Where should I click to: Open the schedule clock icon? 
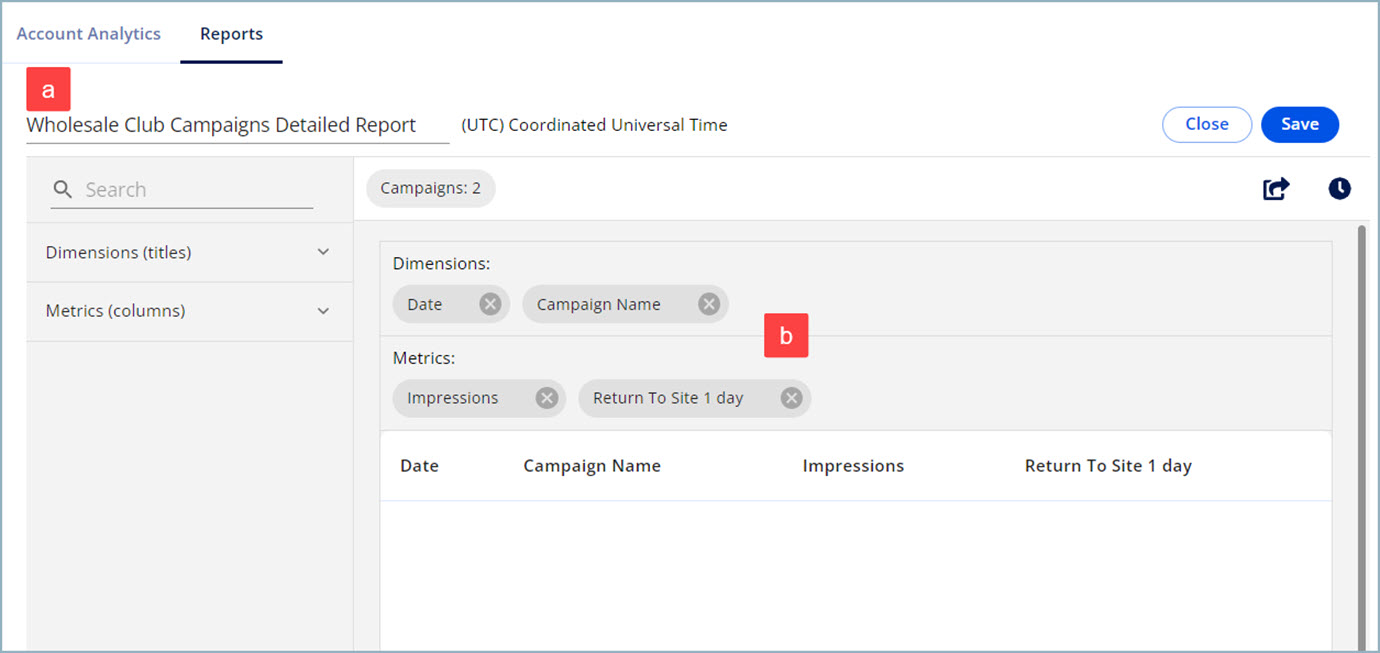(x=1339, y=188)
